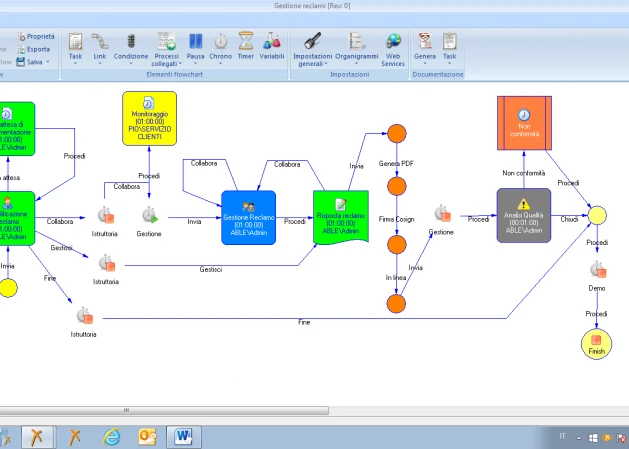Open the Salva dropdown arrow

pyautogui.click(x=48, y=62)
